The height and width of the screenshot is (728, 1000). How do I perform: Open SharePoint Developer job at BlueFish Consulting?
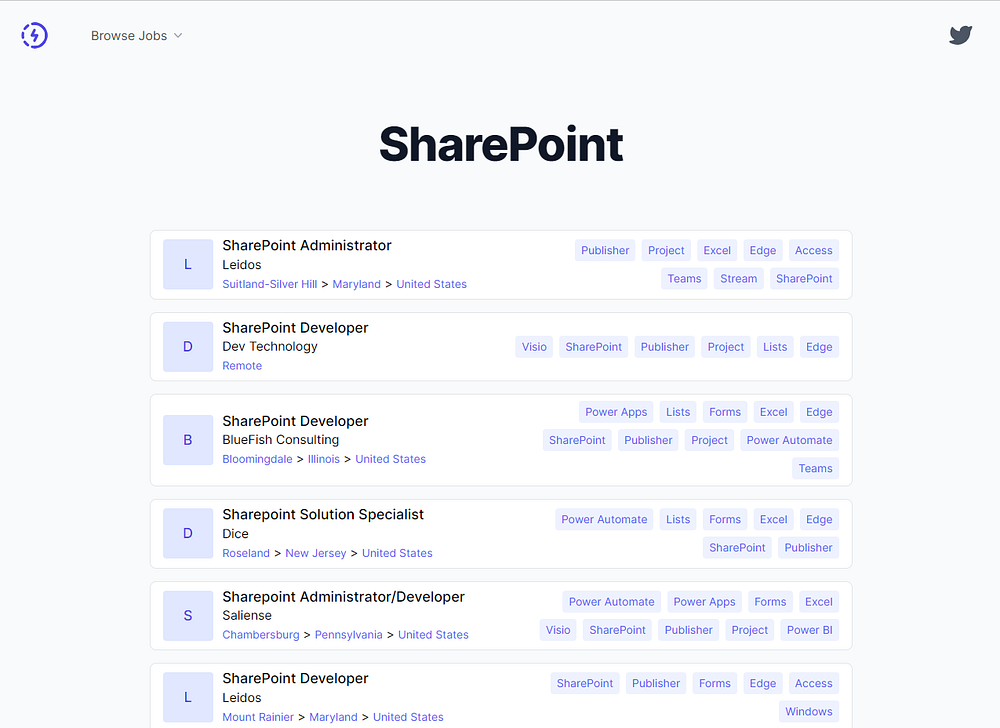[295, 421]
